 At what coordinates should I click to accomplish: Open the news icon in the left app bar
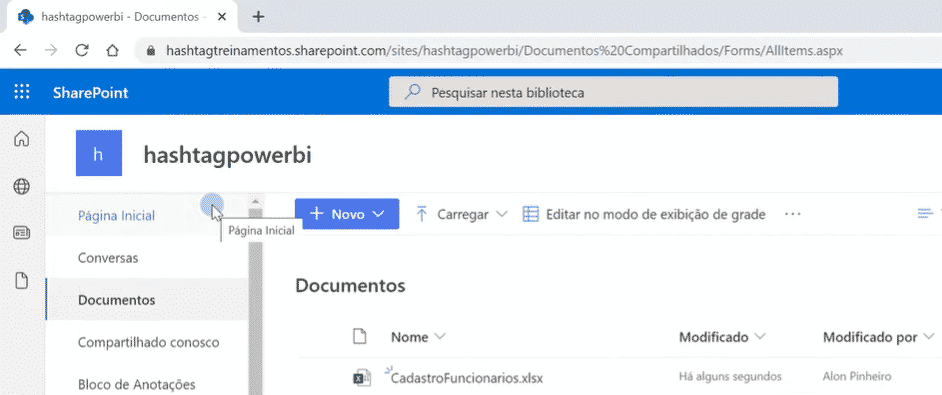click(x=22, y=233)
